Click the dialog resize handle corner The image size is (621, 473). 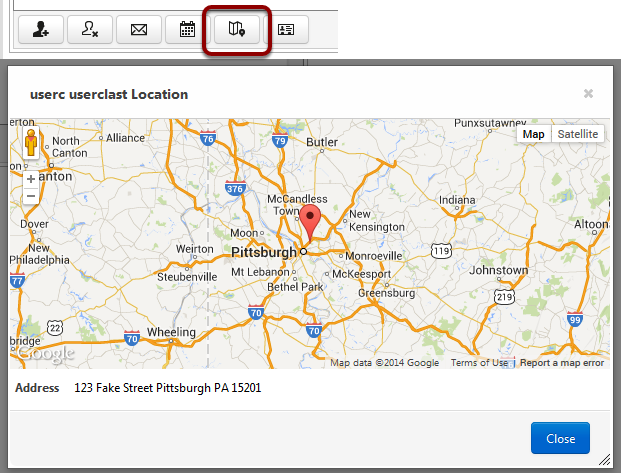coord(604,460)
